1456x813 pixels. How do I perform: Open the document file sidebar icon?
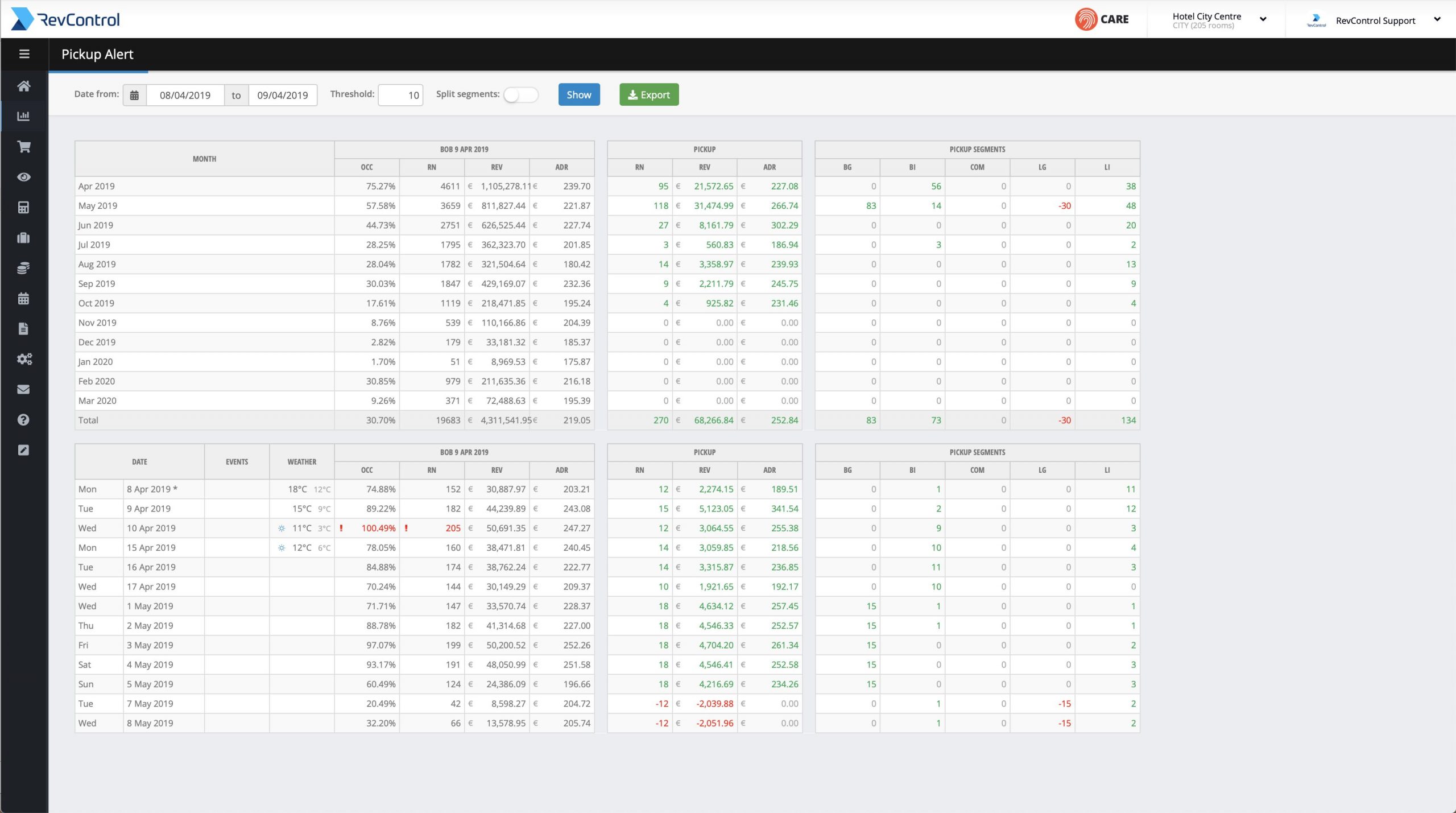pos(24,329)
